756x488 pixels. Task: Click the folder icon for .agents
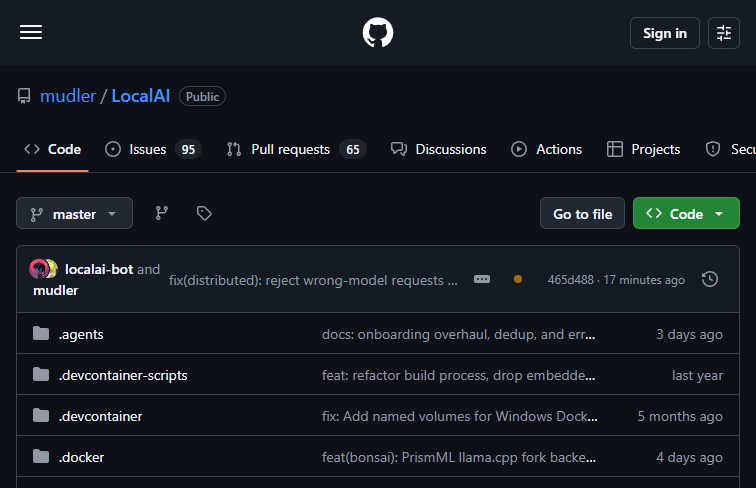(41, 333)
